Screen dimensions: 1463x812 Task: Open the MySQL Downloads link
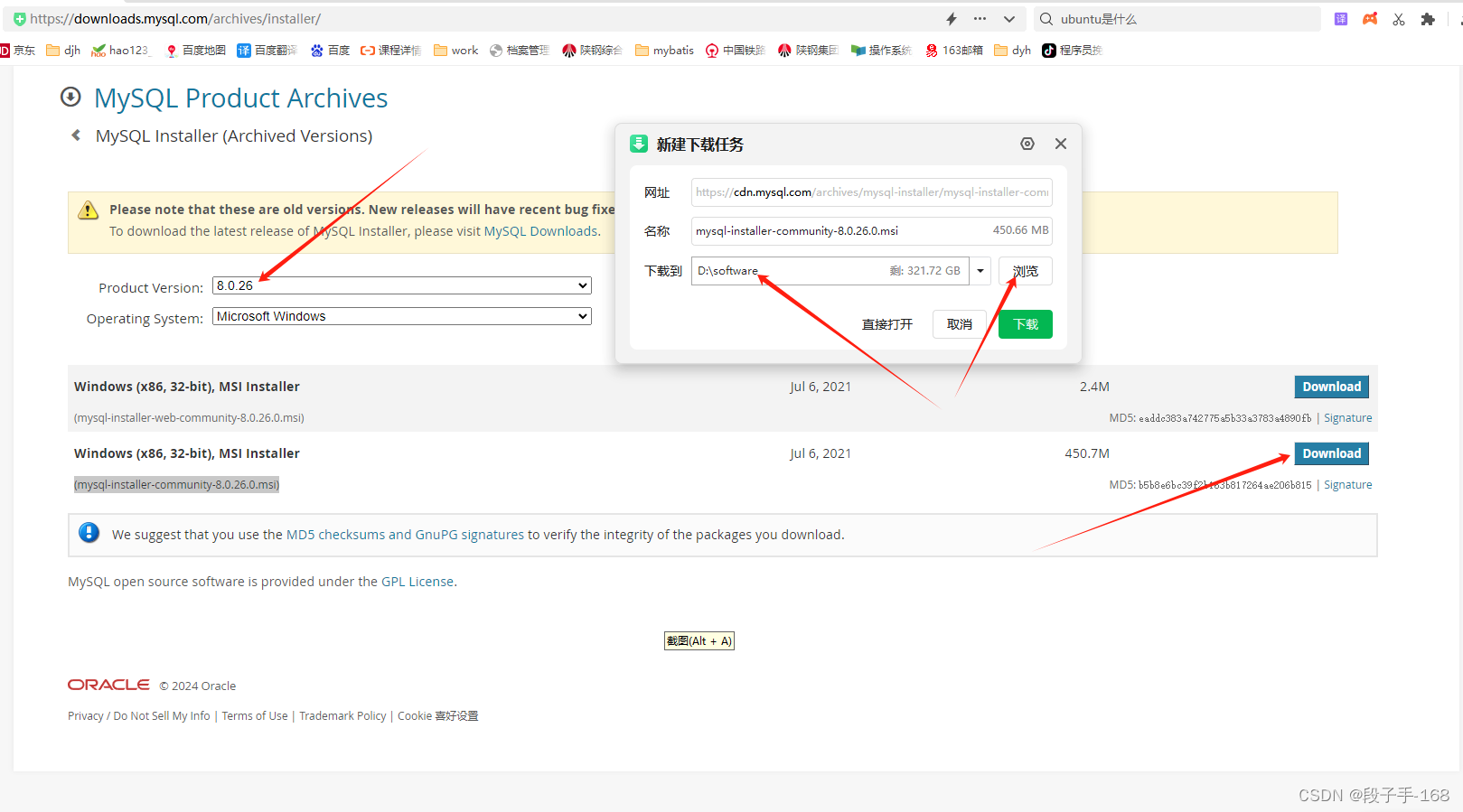point(541,231)
